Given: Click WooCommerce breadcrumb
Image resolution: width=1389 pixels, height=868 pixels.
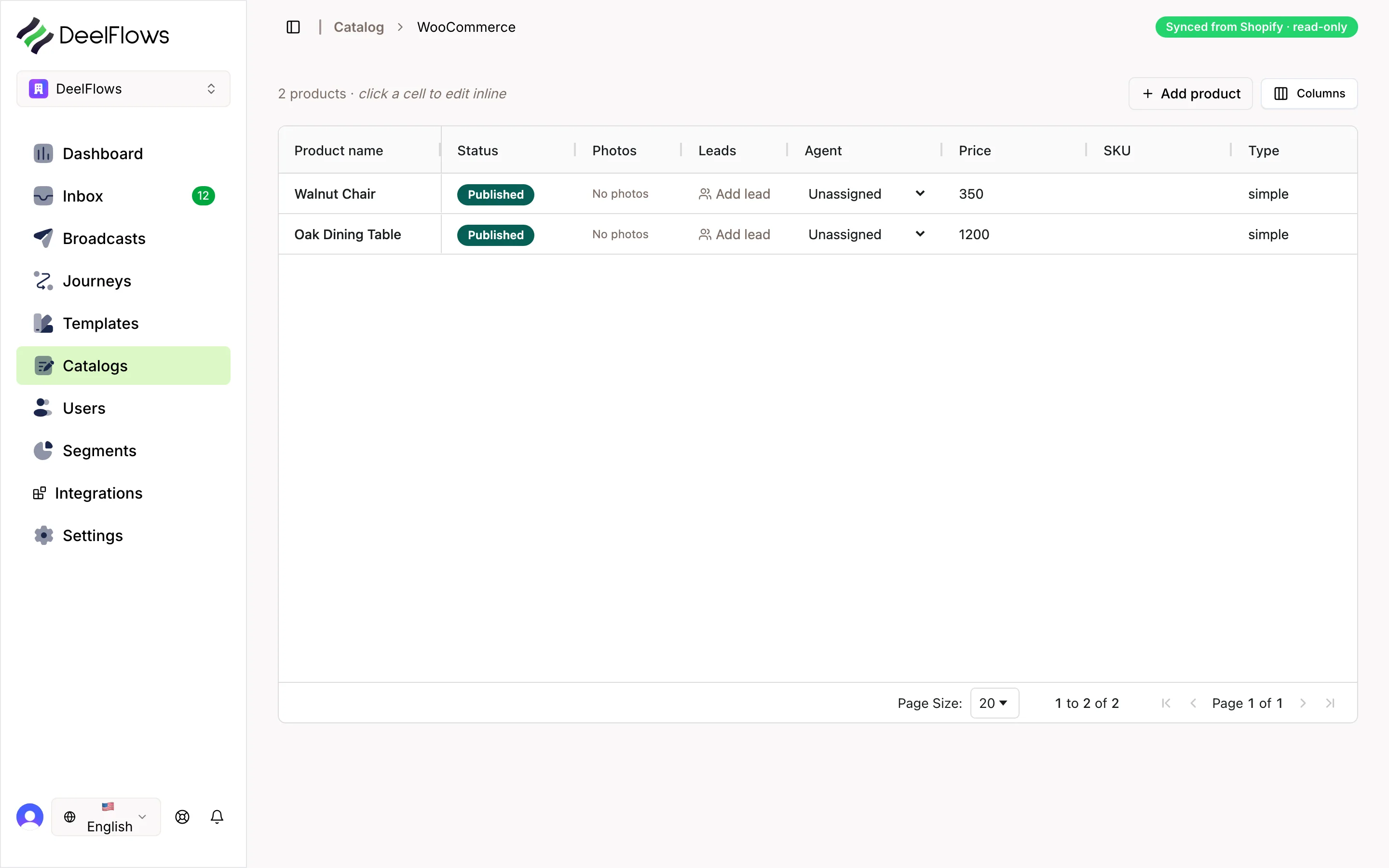Looking at the screenshot, I should coord(466,27).
